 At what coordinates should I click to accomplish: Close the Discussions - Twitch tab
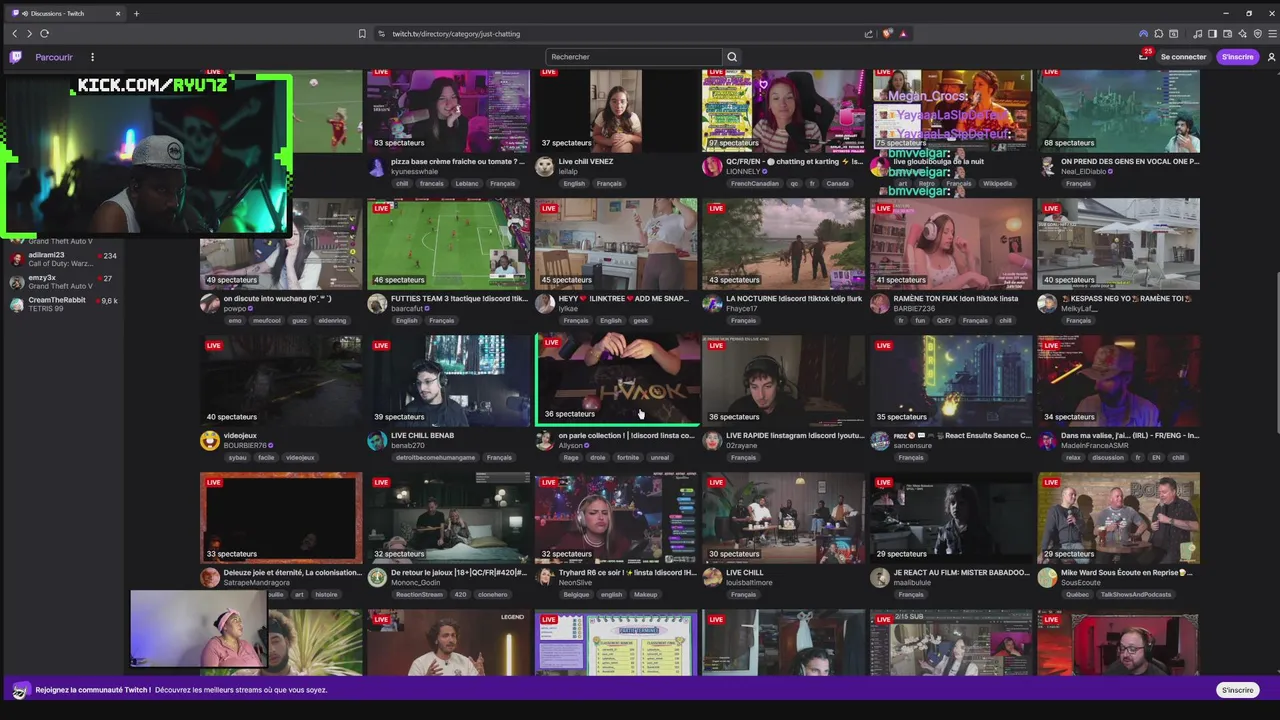[118, 13]
